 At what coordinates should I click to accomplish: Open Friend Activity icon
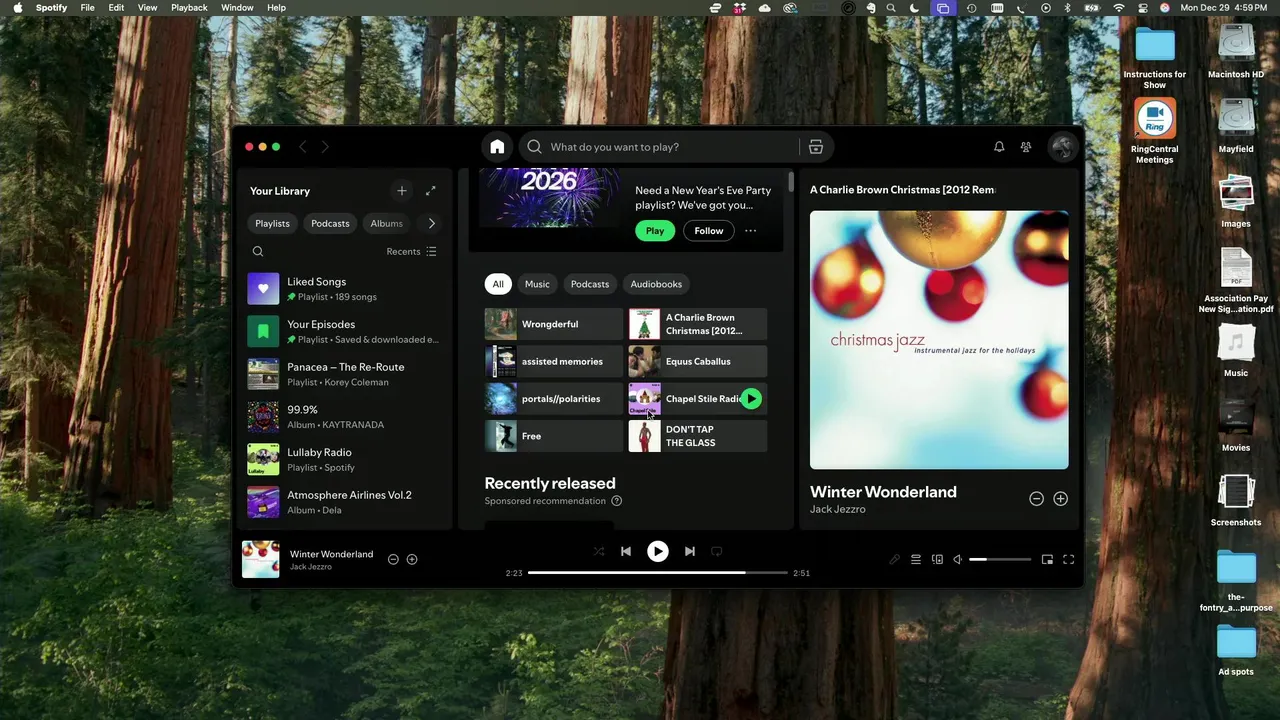tap(1026, 147)
